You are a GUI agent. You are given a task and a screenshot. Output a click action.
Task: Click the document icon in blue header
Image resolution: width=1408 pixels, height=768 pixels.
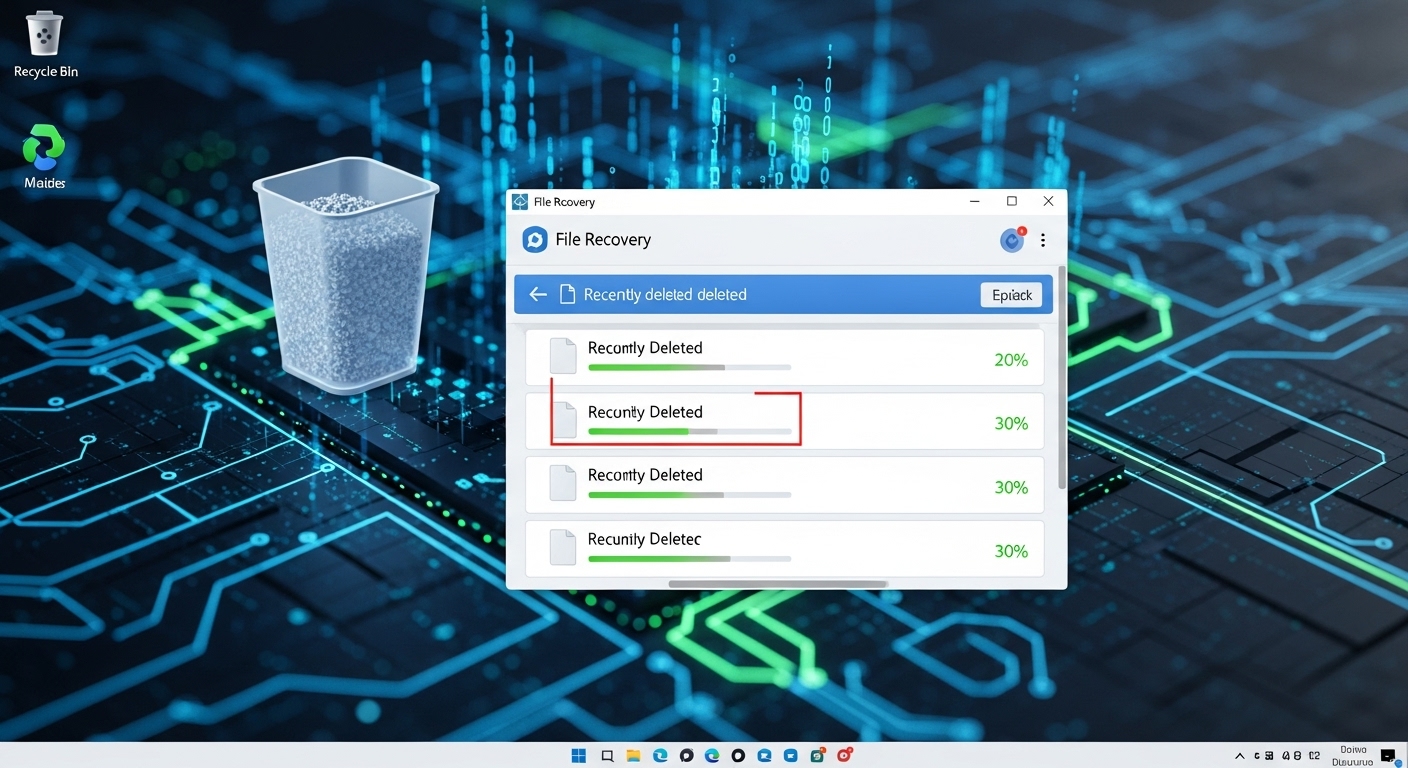[567, 294]
